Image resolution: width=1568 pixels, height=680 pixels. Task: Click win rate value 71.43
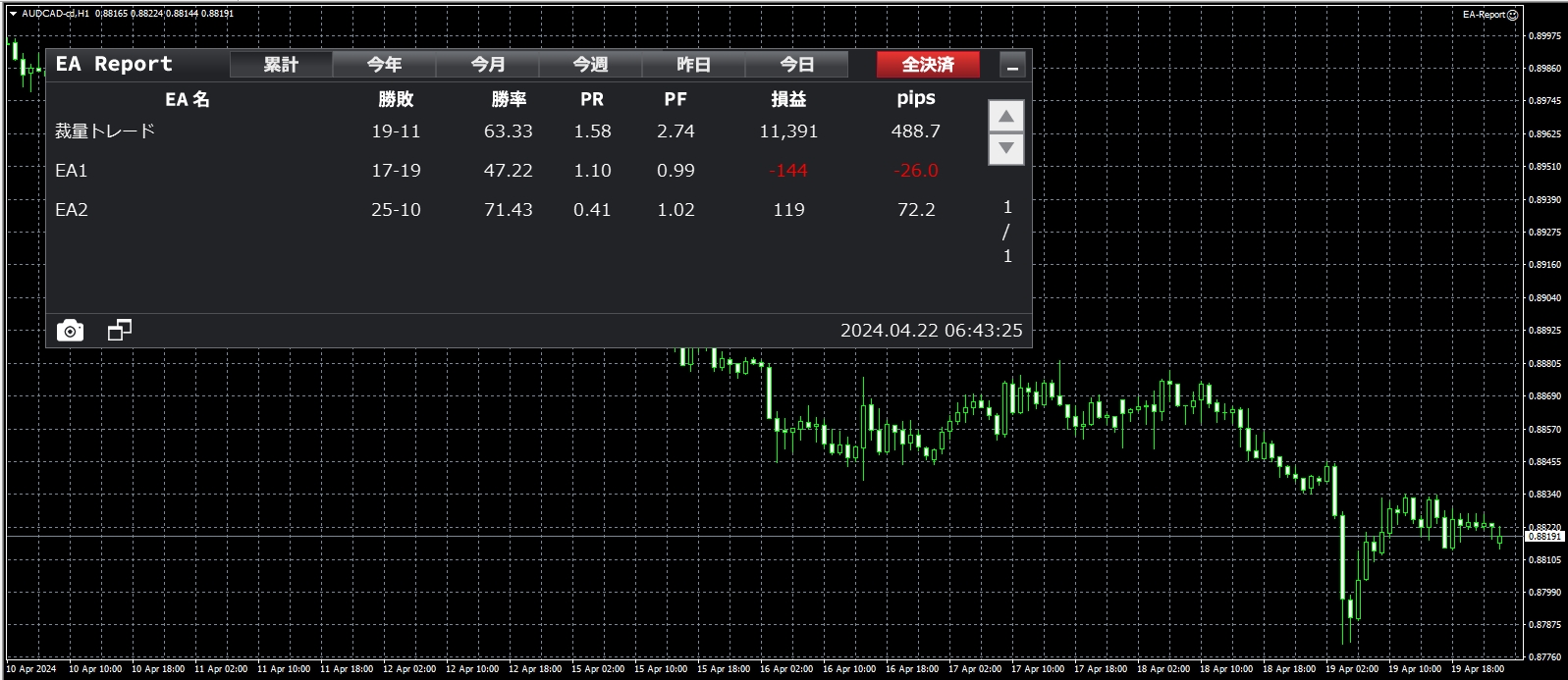tap(509, 210)
